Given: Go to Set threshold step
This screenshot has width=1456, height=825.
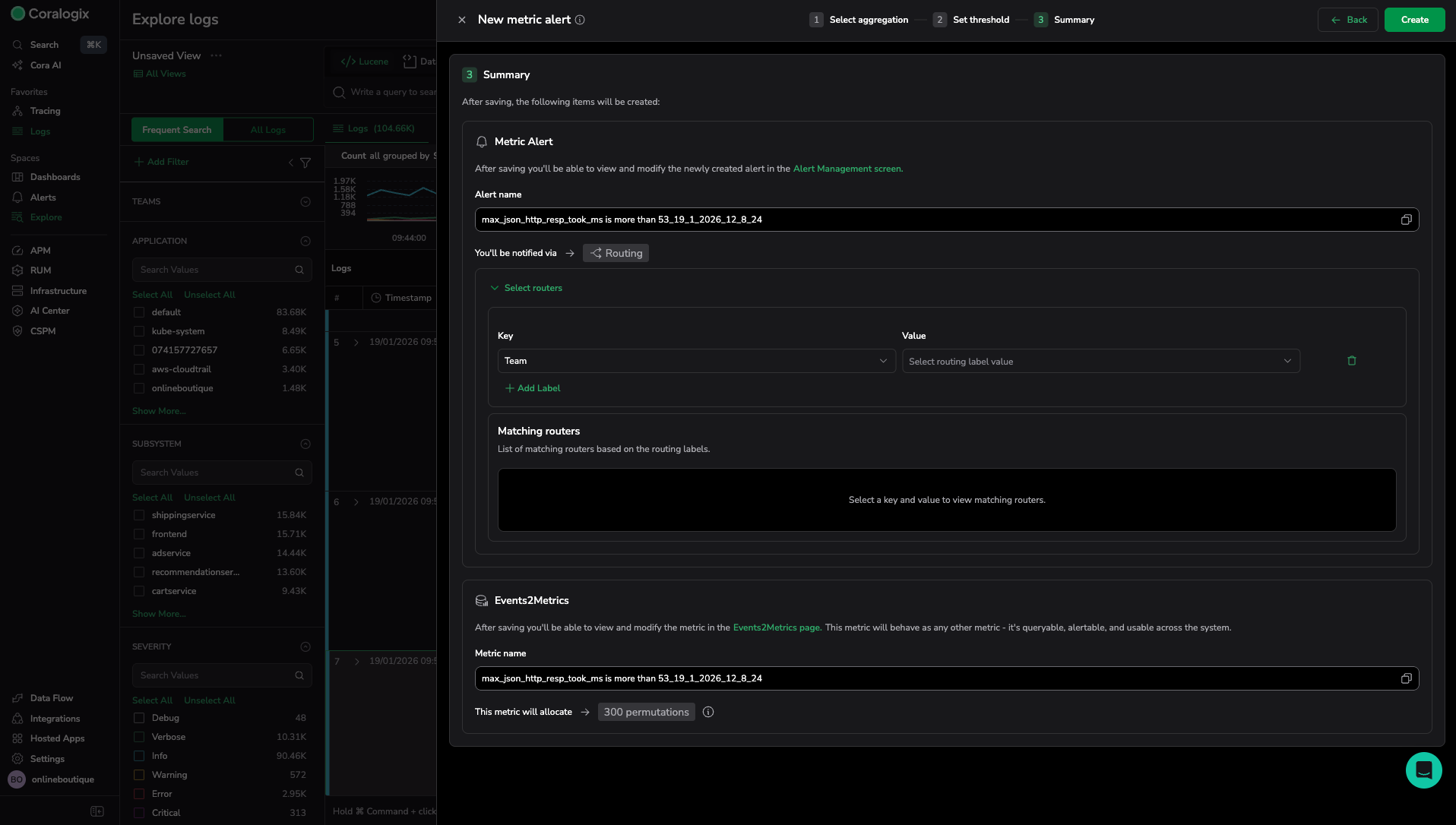Looking at the screenshot, I should (x=980, y=20).
